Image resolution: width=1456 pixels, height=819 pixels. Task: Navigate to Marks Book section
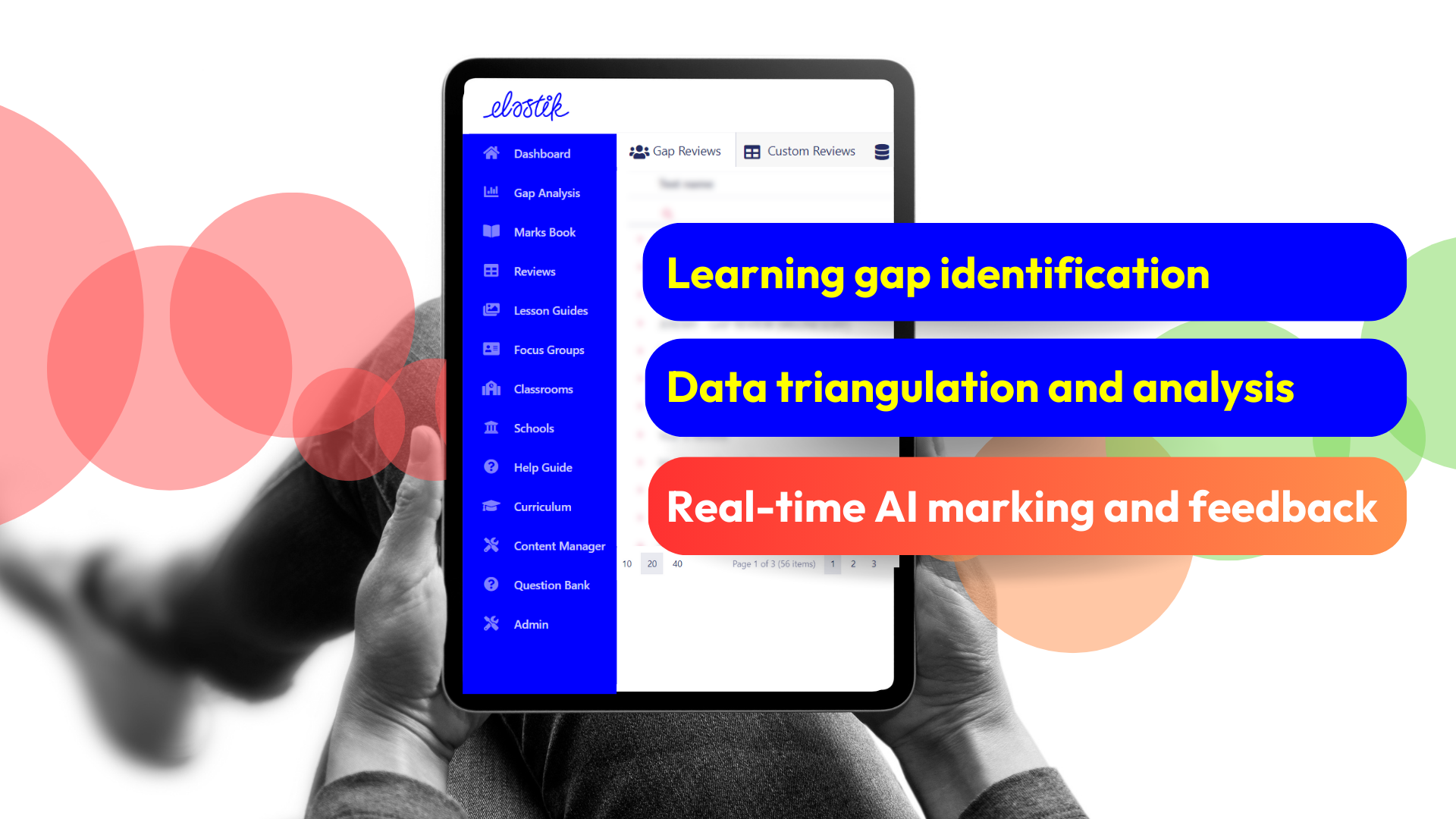tap(542, 231)
